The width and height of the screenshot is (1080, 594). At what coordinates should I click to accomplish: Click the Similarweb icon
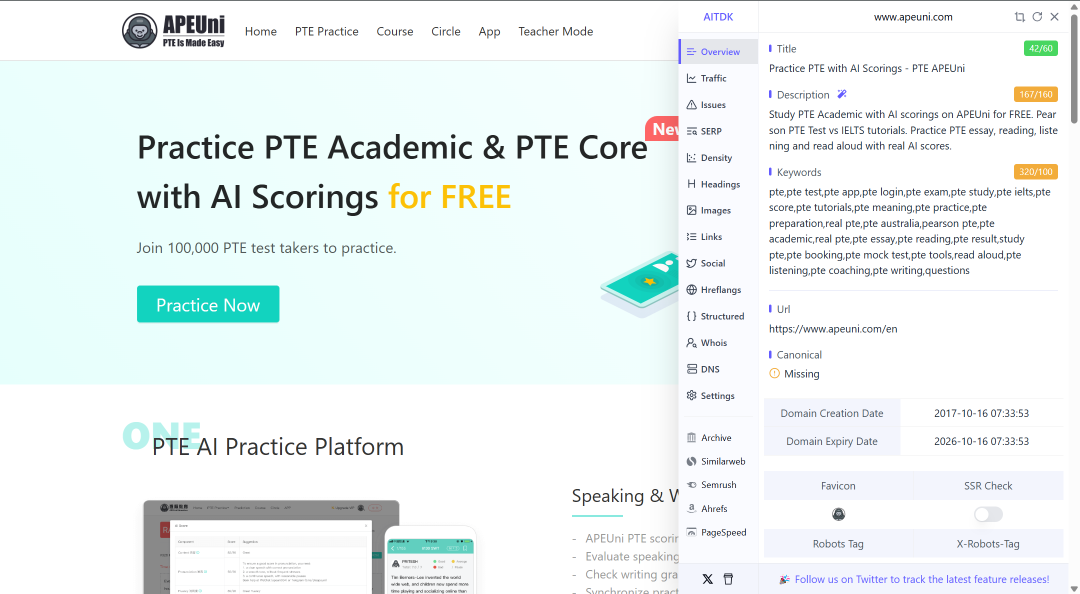click(x=692, y=461)
